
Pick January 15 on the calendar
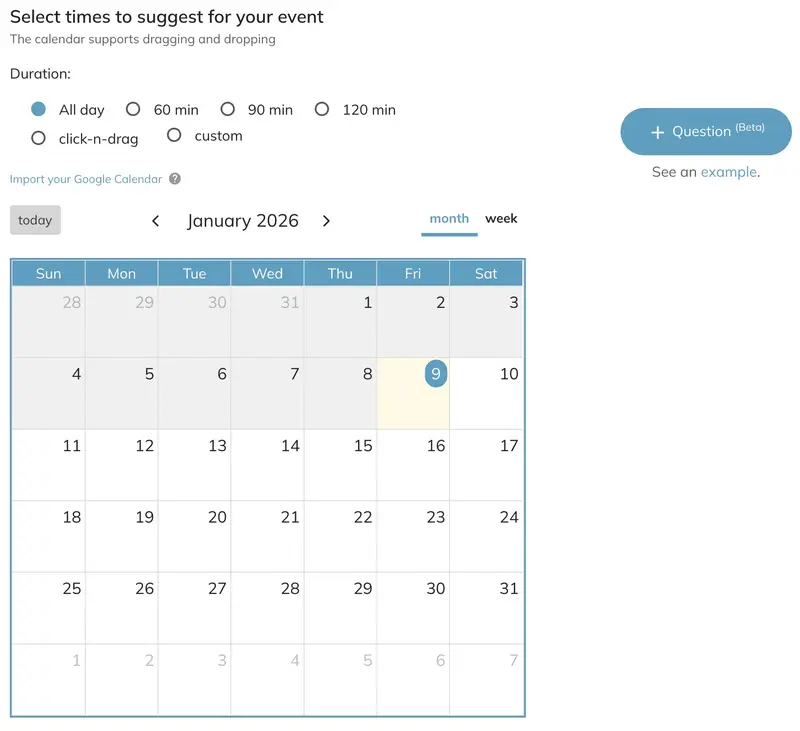click(x=340, y=465)
